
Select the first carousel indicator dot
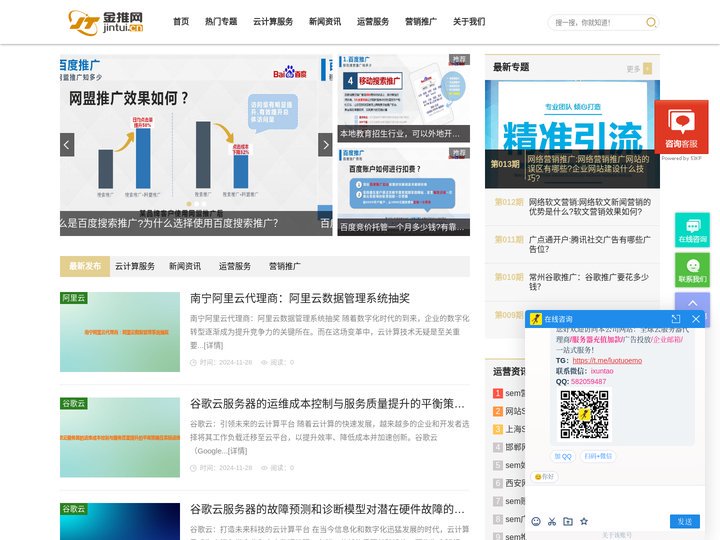point(189,204)
